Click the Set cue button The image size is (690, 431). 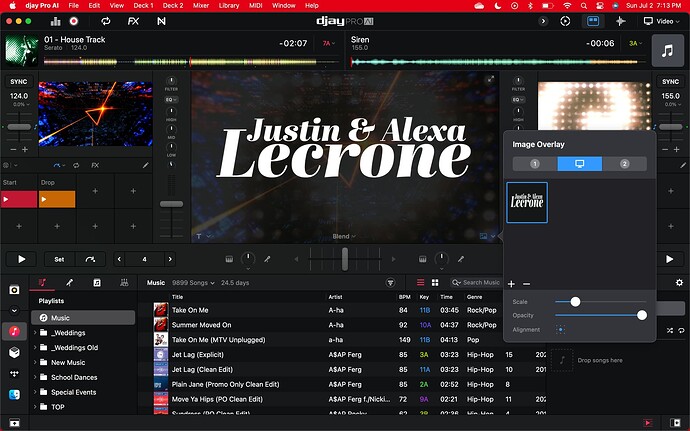[x=59, y=259]
